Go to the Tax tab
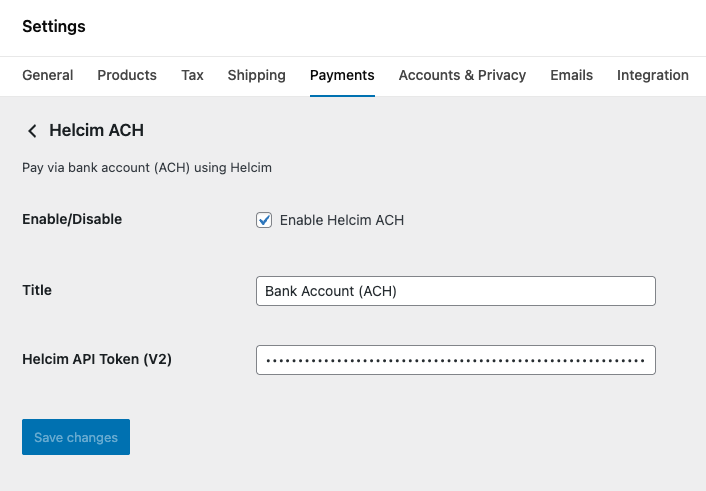This screenshot has height=491, width=706. (192, 75)
